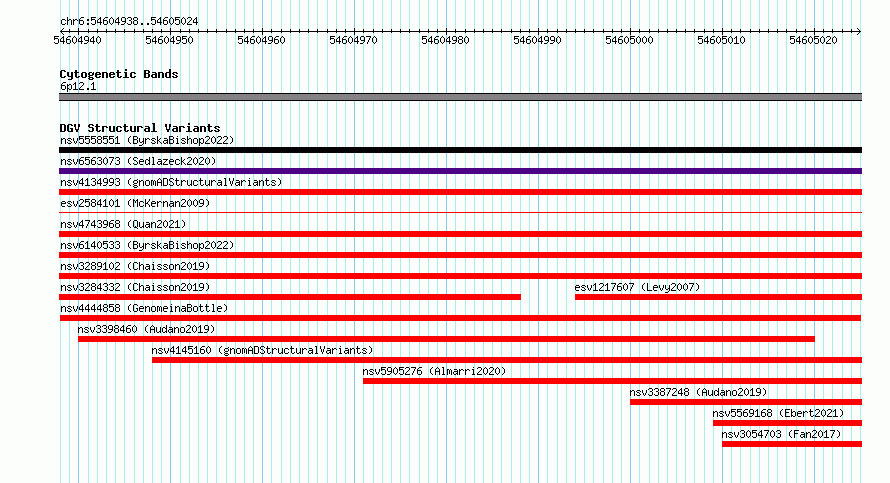Screen dimensions: 890x483
Task: Select the nsv5569168 red bar
Action: point(787,423)
